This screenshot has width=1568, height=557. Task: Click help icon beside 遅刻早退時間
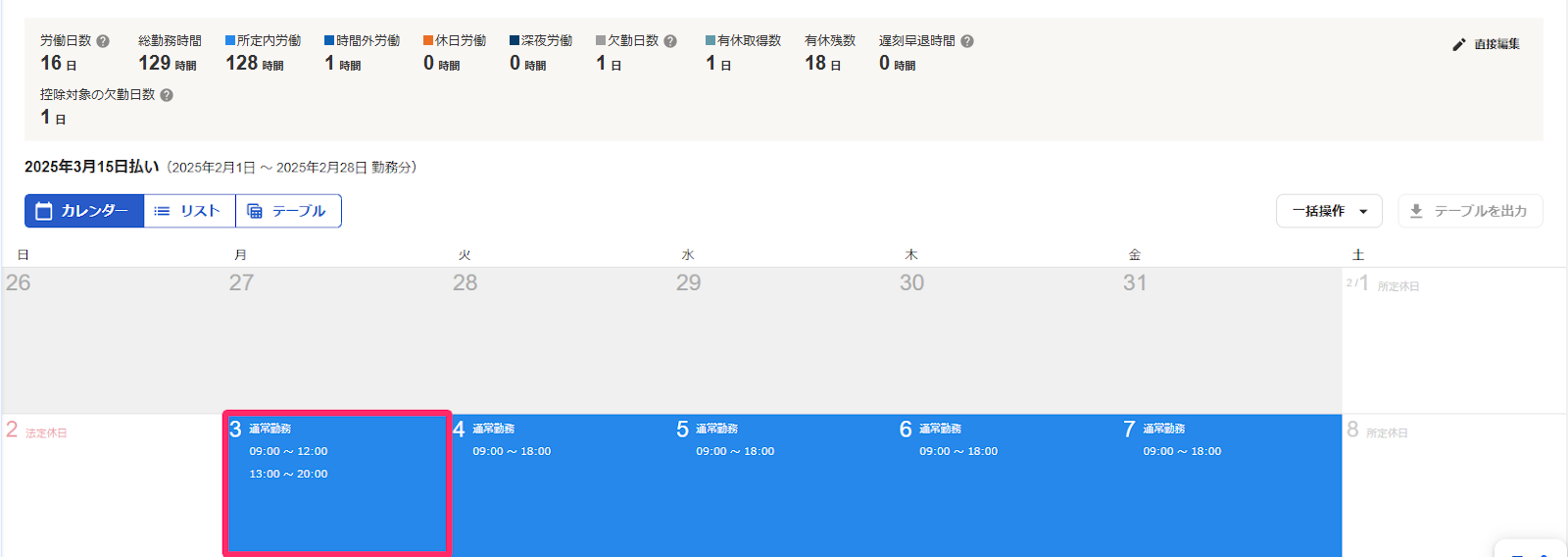point(967,41)
